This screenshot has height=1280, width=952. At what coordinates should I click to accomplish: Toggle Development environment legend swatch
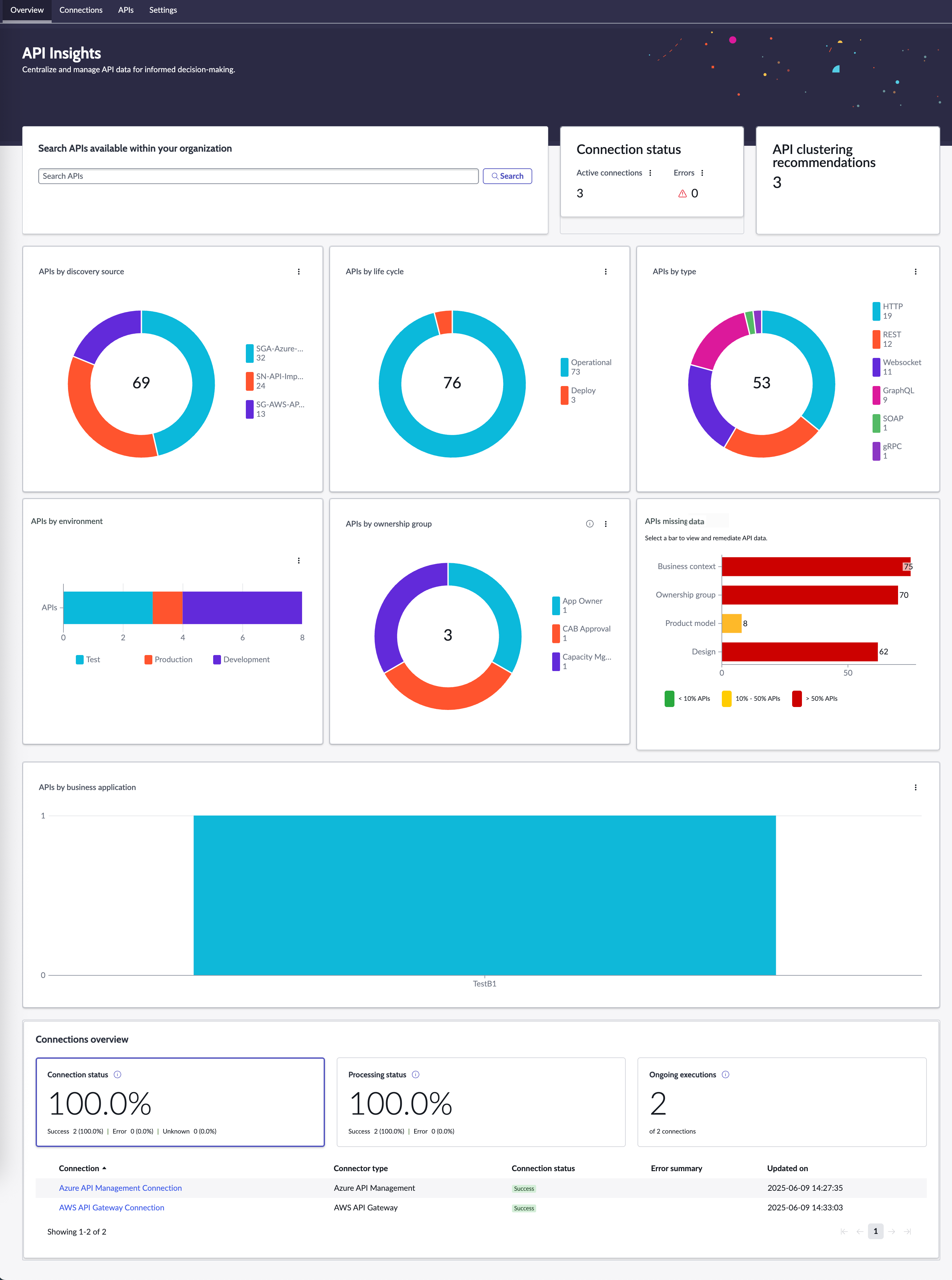point(217,660)
